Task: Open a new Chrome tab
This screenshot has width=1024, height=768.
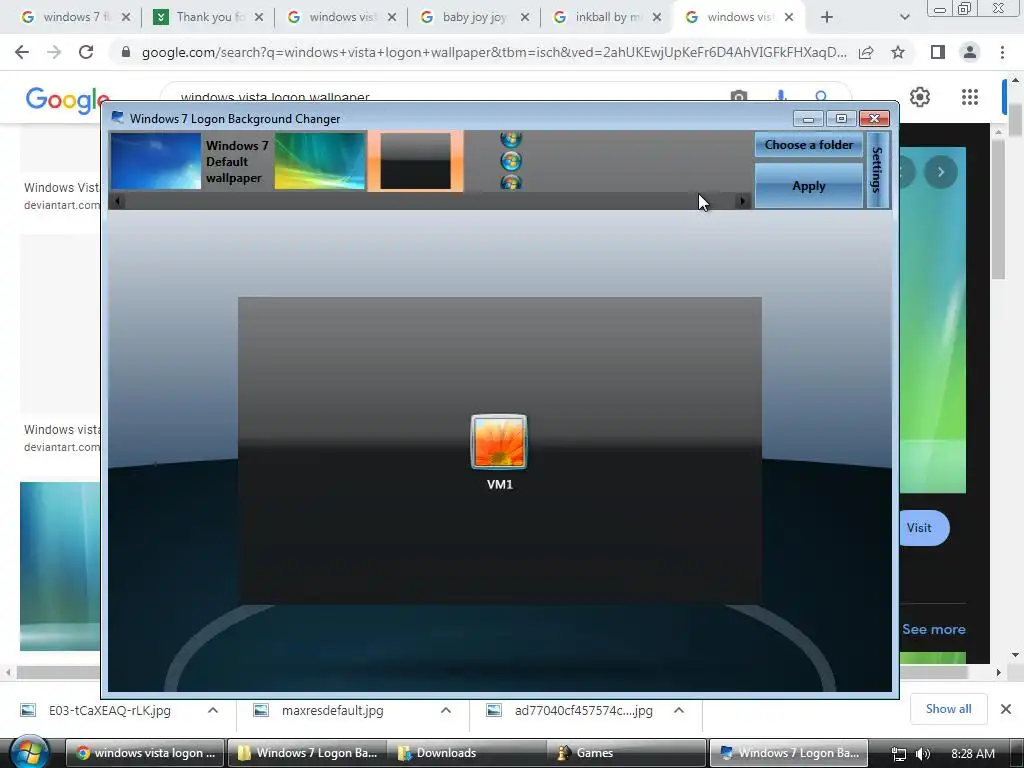Action: point(827,18)
